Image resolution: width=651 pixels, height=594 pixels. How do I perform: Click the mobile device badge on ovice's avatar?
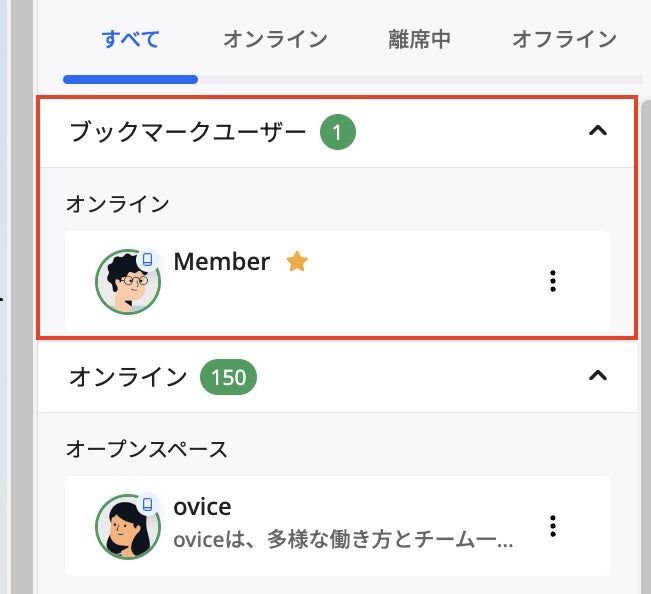pos(149,504)
